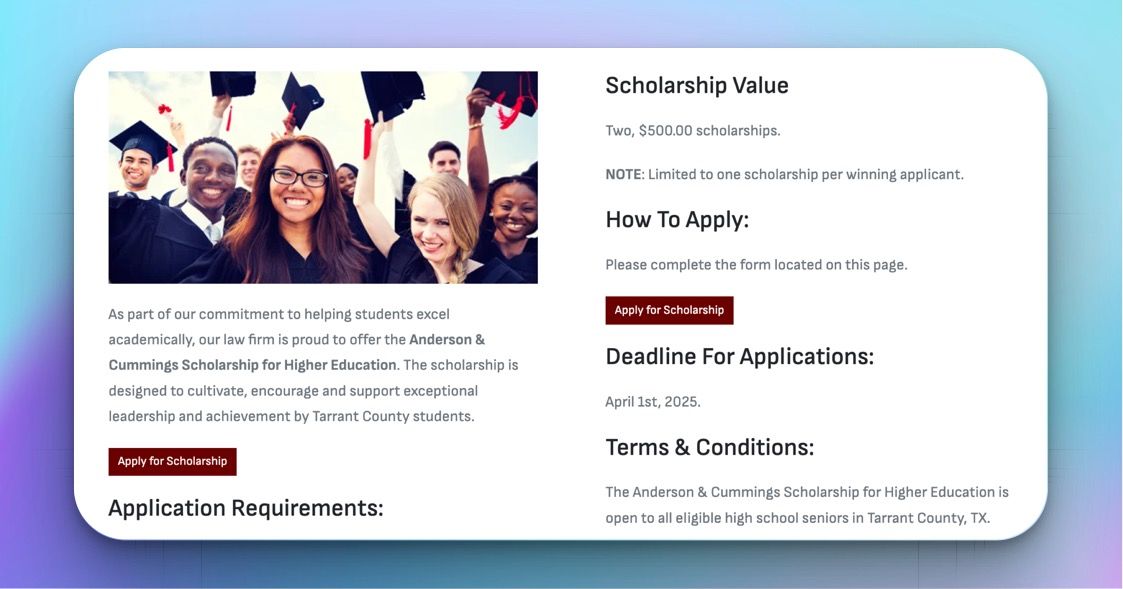Select the law firm commitment opening sentence
Viewport: 1123px width, 589px height.
279,313
